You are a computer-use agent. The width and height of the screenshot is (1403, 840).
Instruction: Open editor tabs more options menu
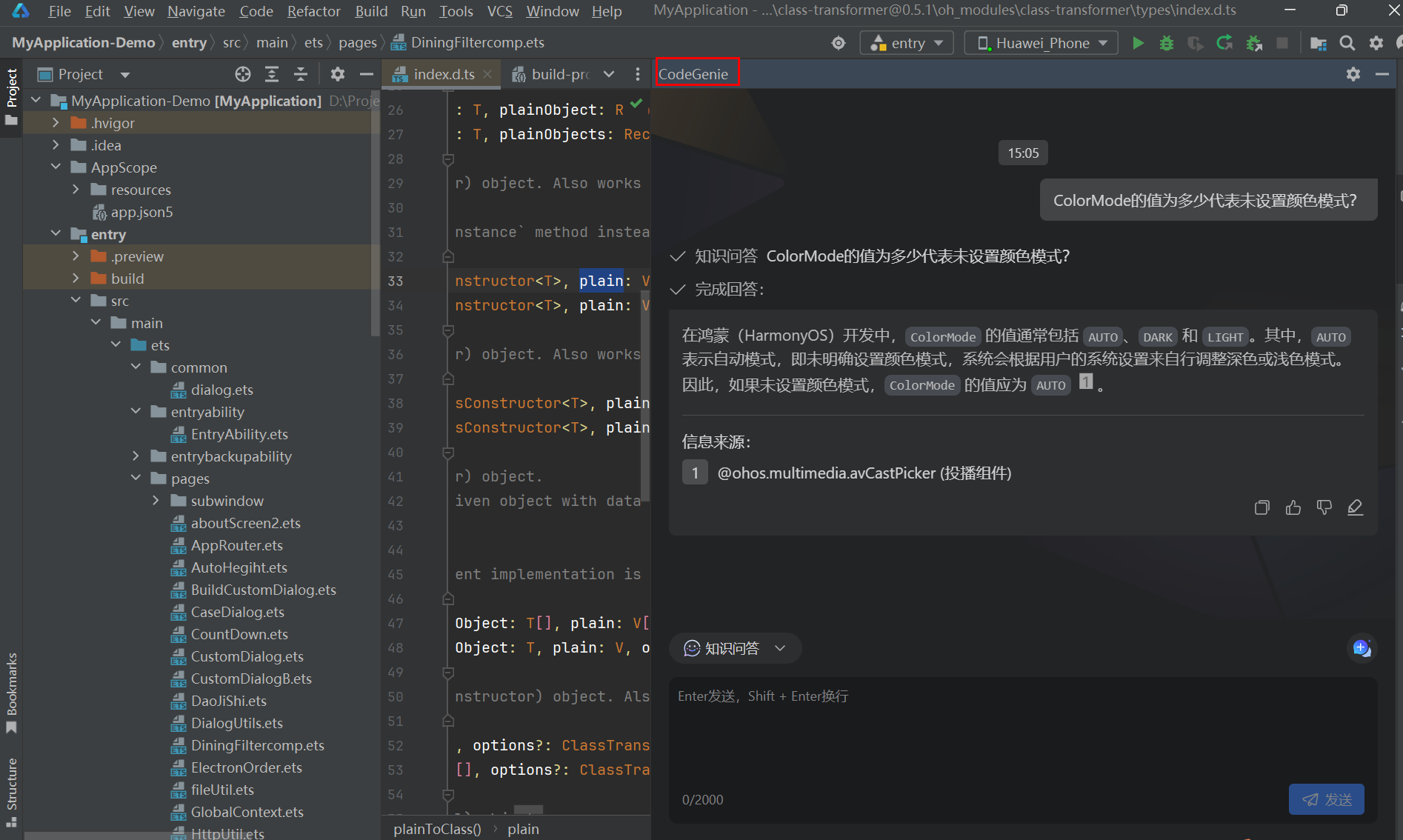(x=638, y=74)
